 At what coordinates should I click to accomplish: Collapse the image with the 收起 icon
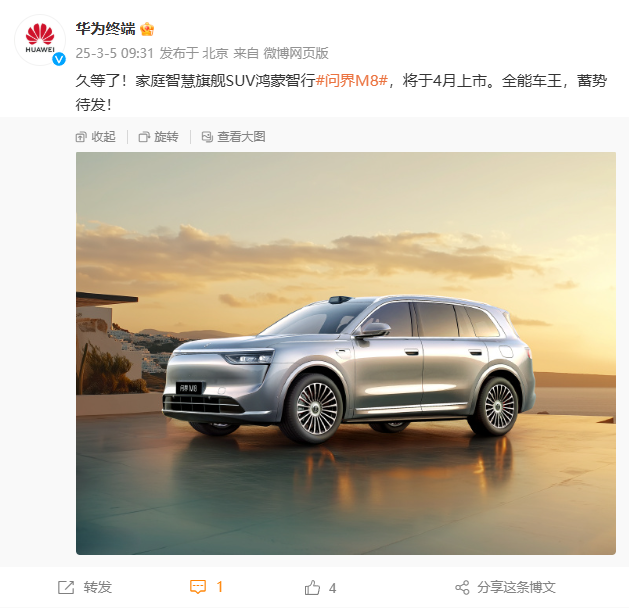tap(81, 137)
